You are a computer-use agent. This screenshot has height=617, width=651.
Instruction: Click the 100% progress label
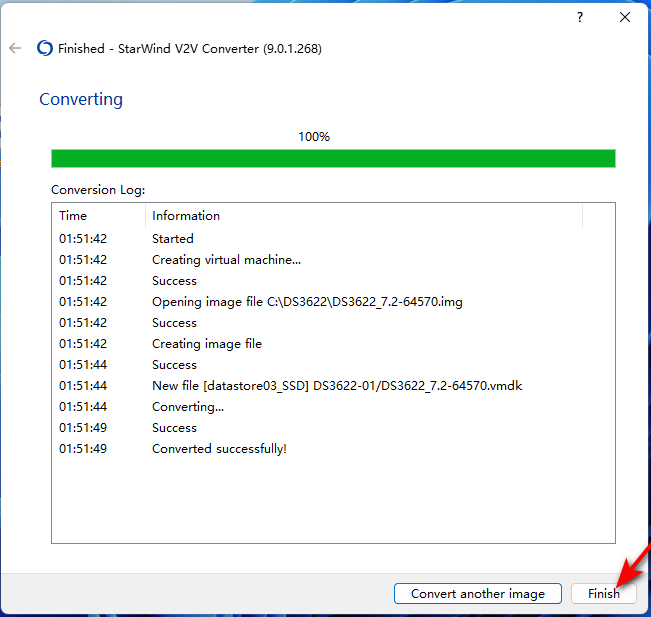pyautogui.click(x=314, y=137)
